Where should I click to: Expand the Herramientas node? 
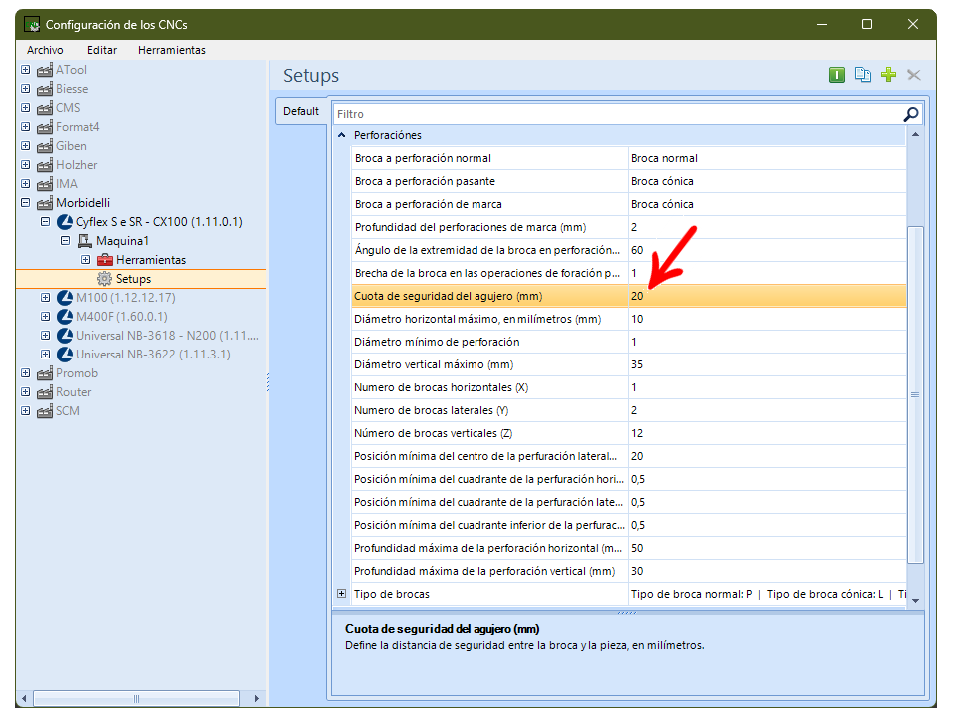(x=86, y=260)
